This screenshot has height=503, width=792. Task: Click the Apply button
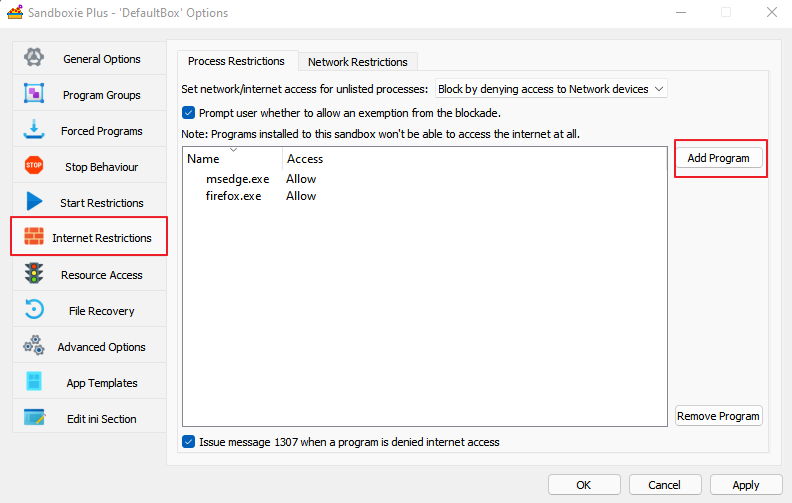745,485
